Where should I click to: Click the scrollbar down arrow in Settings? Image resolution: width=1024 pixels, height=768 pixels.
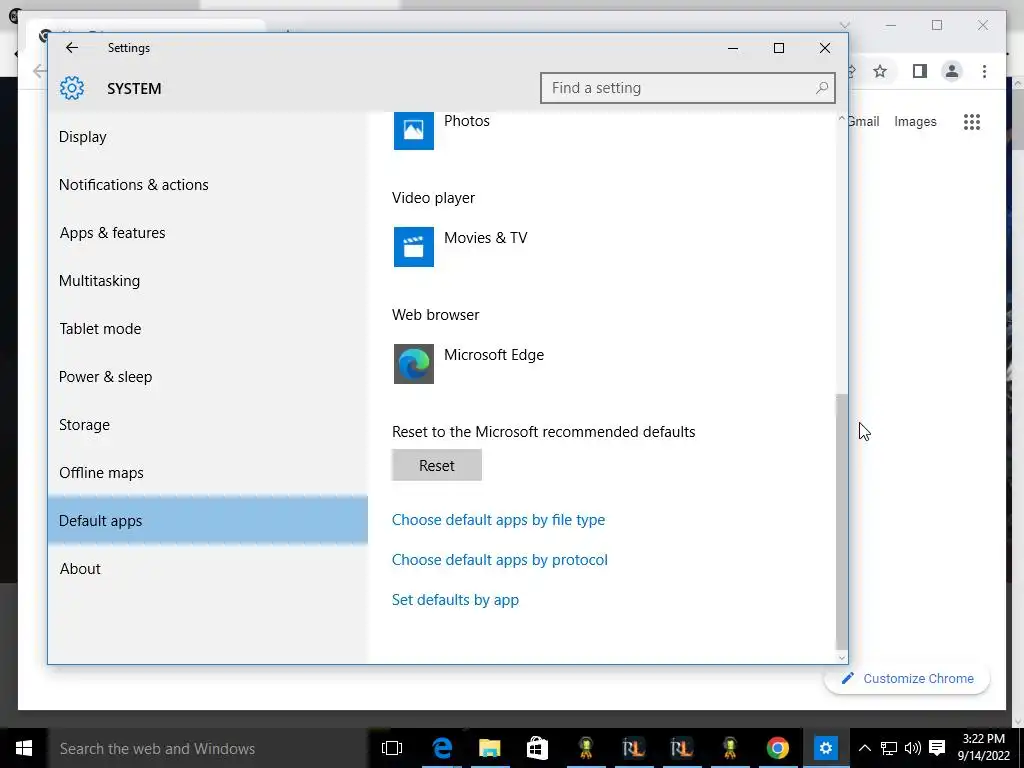tap(841, 658)
